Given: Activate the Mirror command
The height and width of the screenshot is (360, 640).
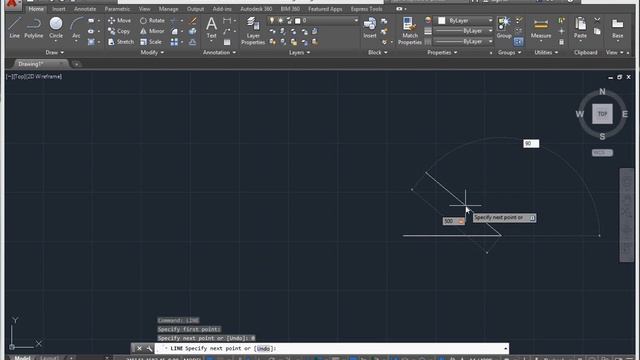Looking at the screenshot, I should 152,31.
